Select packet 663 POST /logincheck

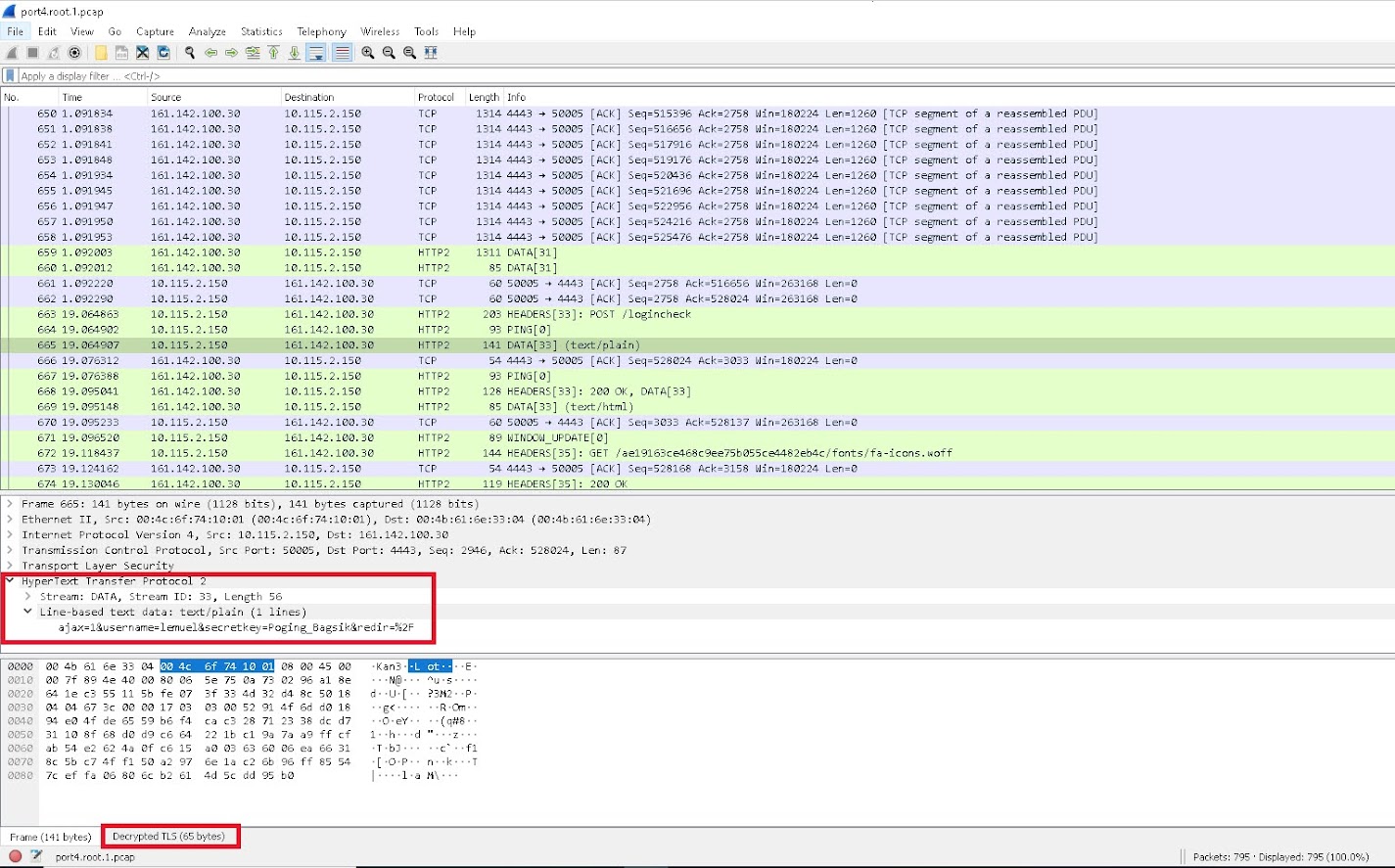click(x=697, y=314)
